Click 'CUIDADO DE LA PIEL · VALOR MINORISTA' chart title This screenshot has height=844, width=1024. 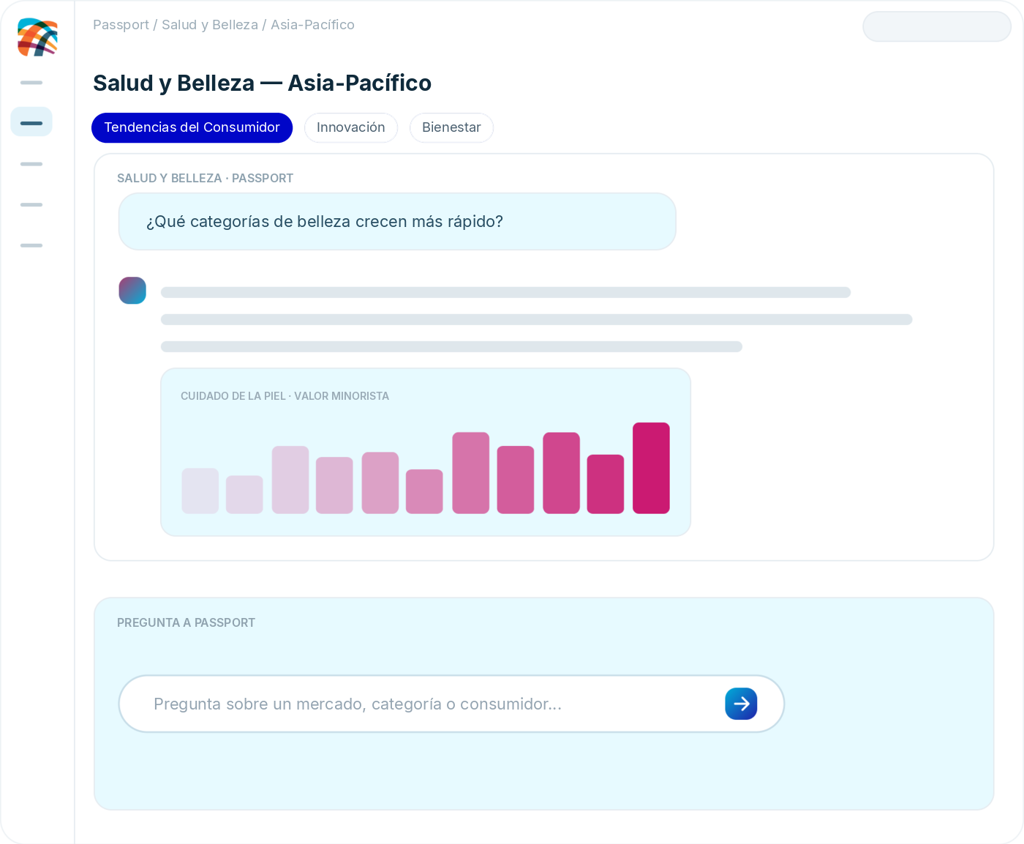tap(285, 396)
